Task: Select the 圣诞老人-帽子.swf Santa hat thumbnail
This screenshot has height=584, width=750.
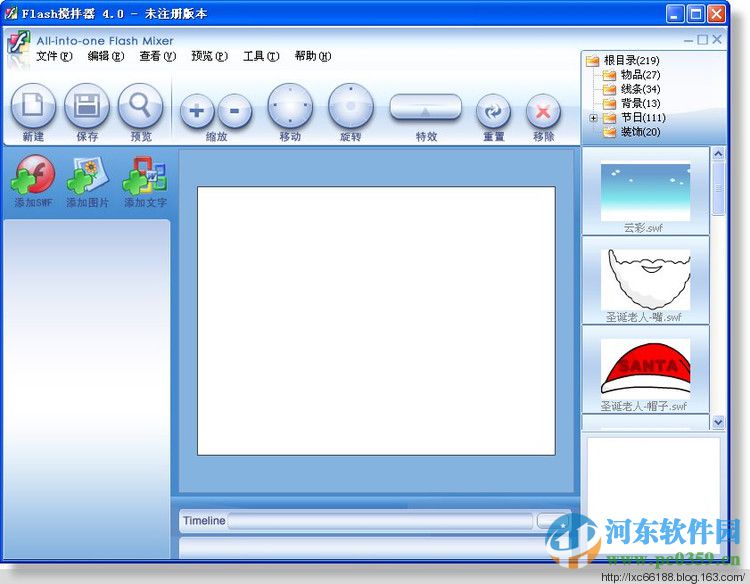Action: (645, 368)
